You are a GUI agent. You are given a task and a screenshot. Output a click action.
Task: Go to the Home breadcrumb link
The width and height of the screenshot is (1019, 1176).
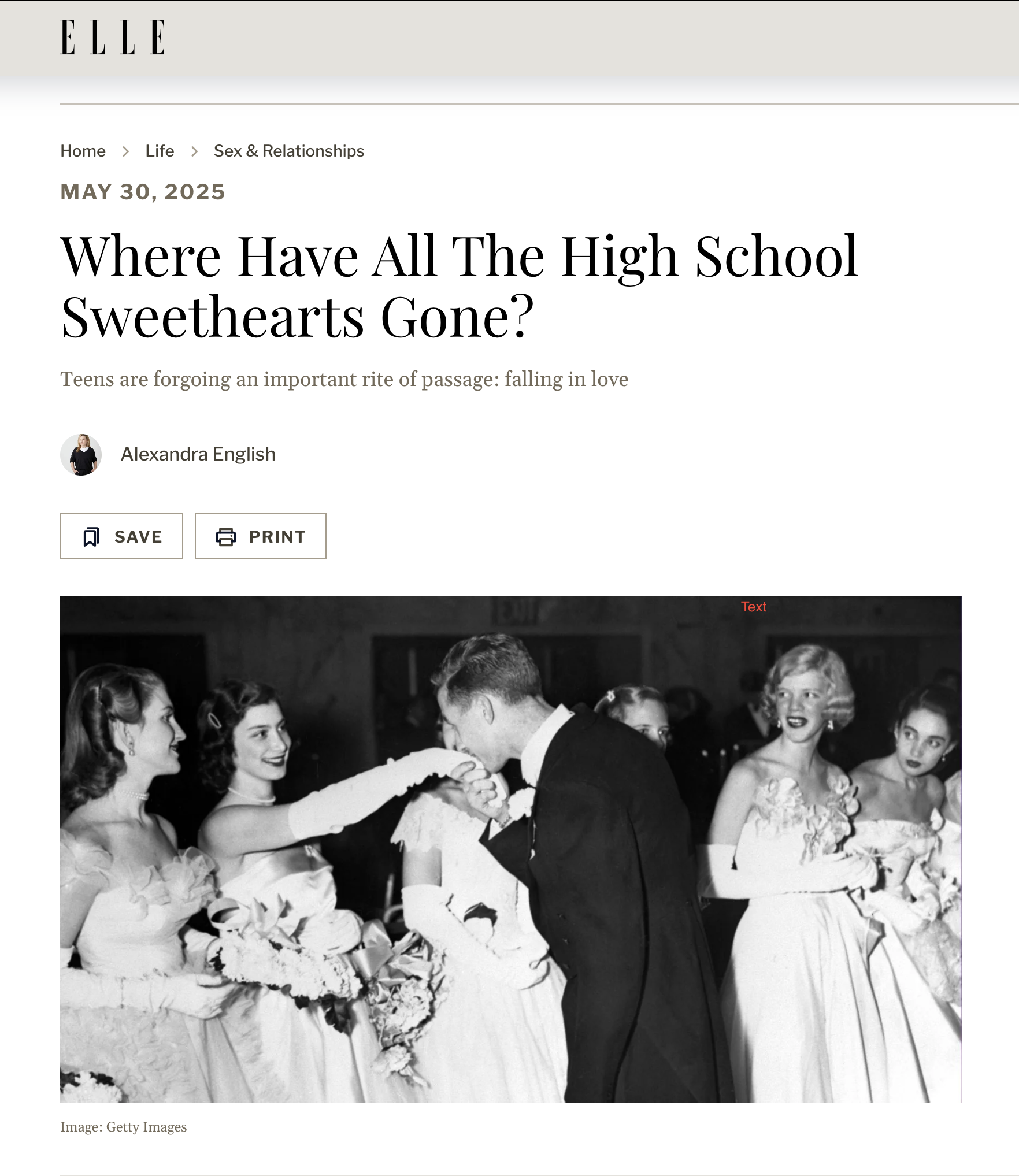83,151
